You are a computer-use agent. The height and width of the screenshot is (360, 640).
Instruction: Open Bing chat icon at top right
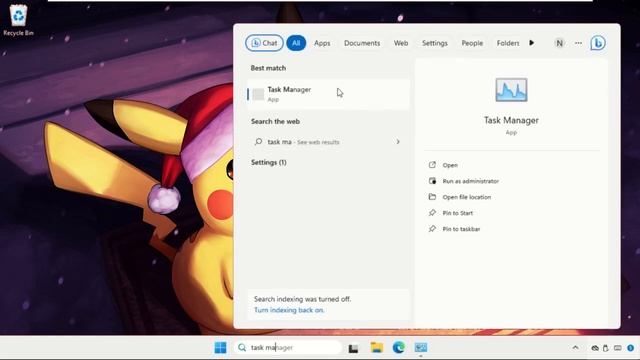click(598, 43)
